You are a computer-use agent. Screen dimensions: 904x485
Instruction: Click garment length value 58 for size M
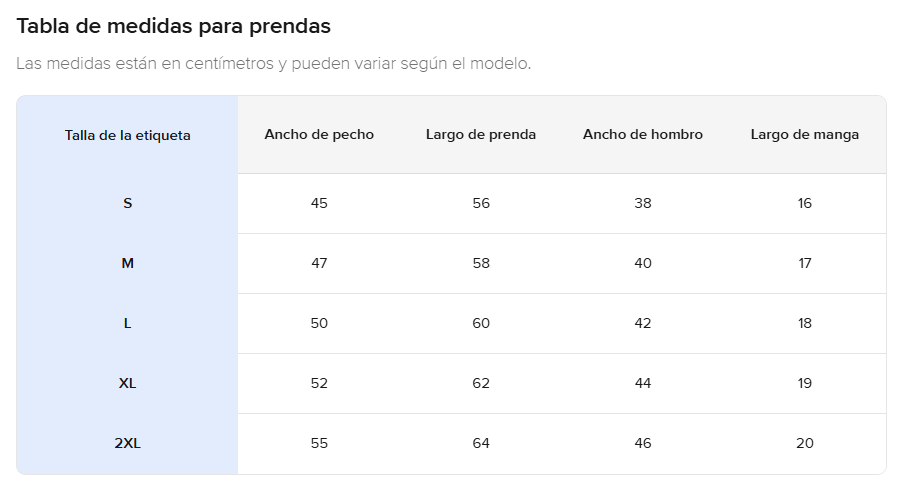pos(481,263)
